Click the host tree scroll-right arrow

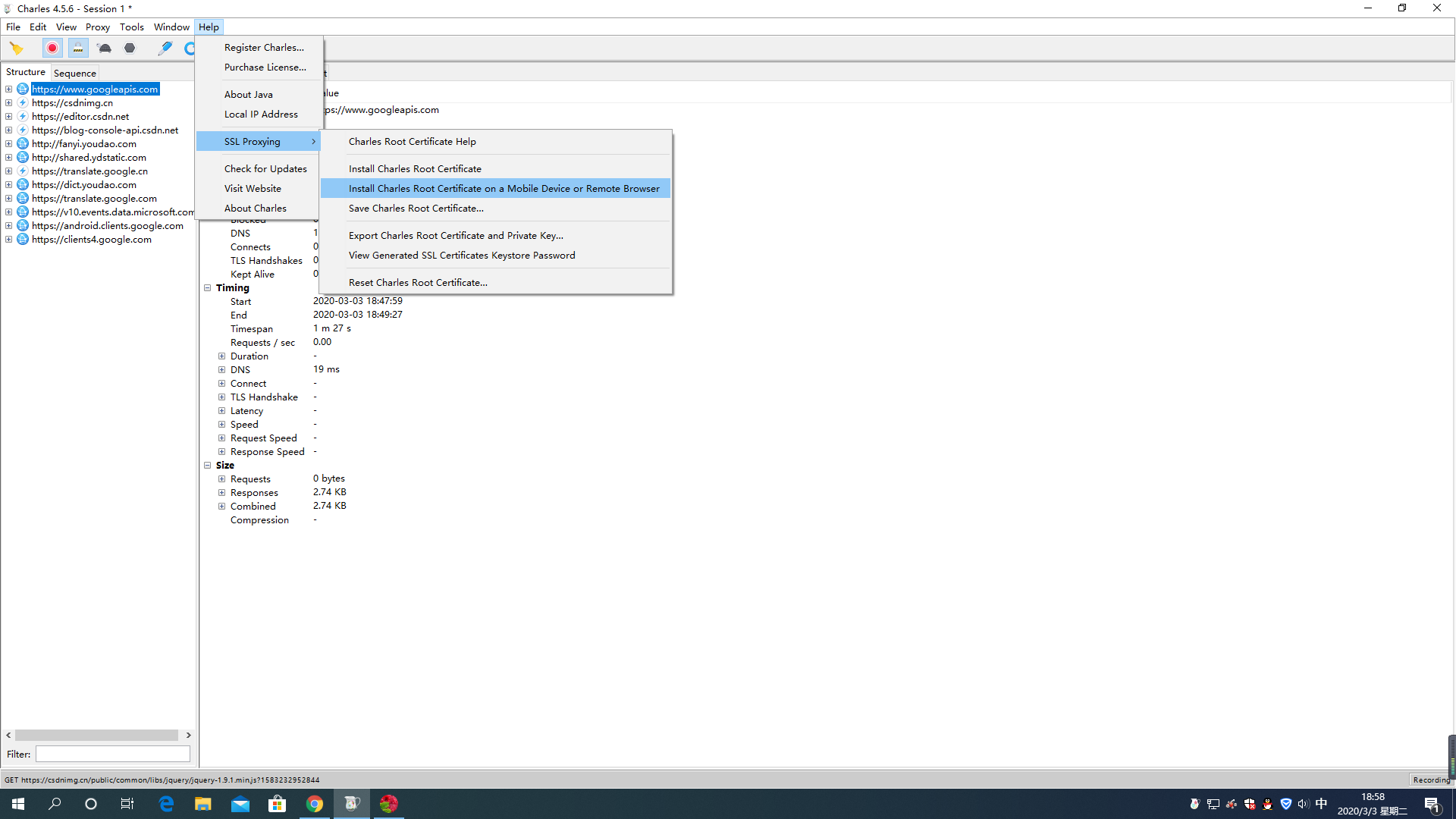point(188,736)
